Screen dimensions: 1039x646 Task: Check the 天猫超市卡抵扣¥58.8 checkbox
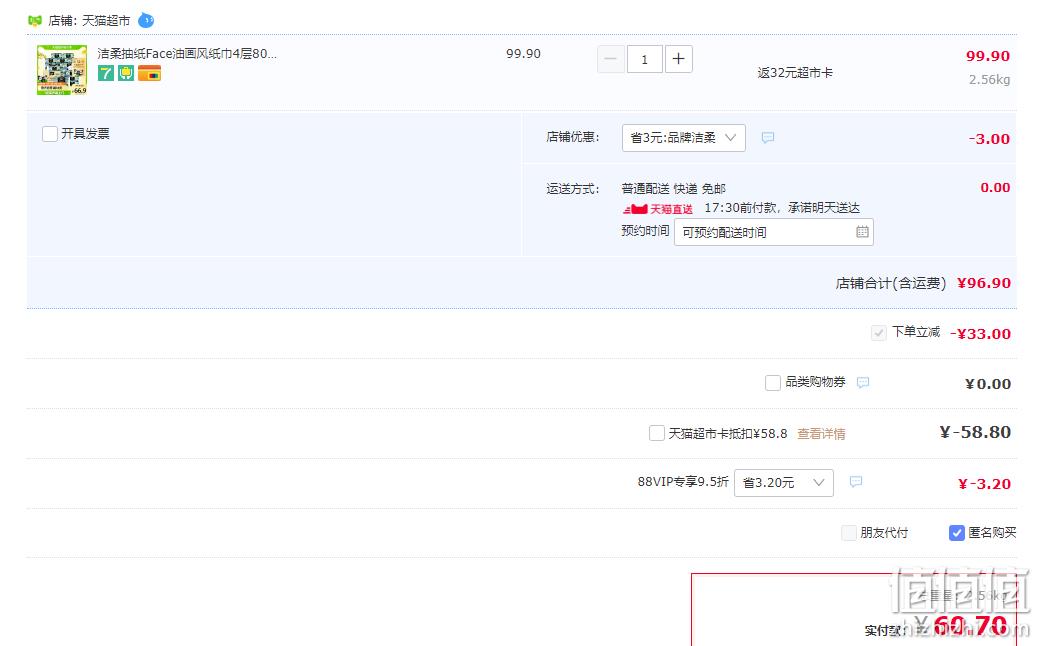657,433
